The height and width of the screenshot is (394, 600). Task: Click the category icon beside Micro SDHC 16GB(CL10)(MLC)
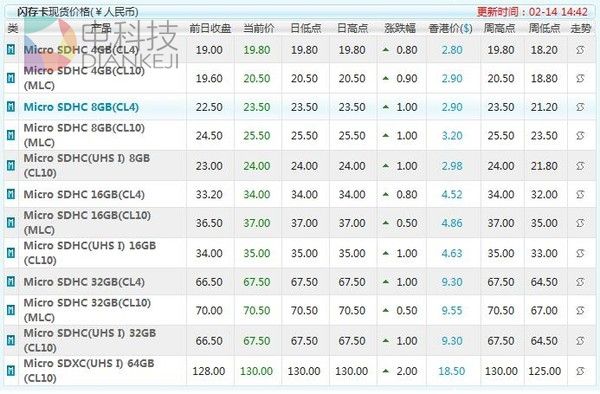[x=11, y=223]
